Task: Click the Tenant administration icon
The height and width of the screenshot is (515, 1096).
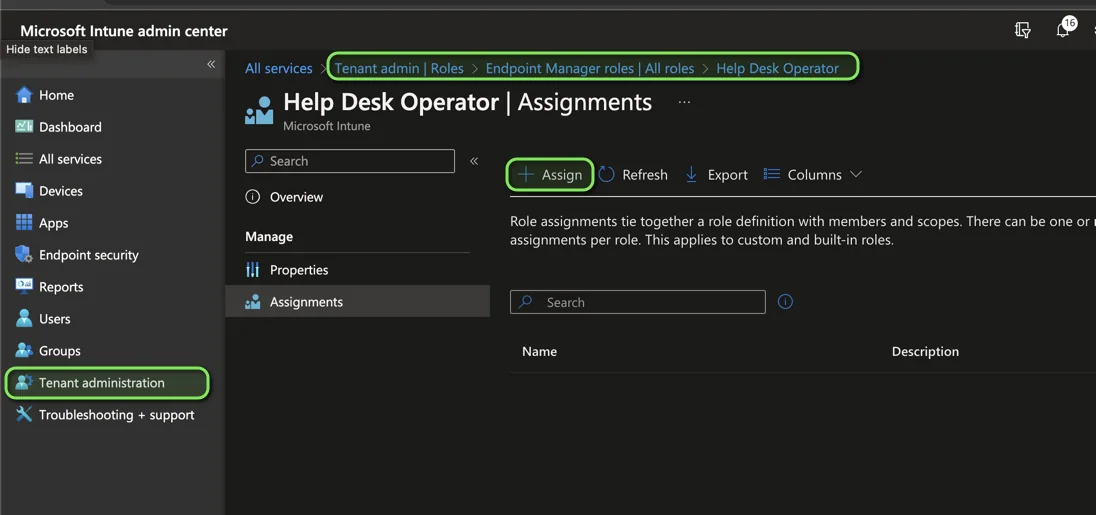Action: tap(24, 382)
